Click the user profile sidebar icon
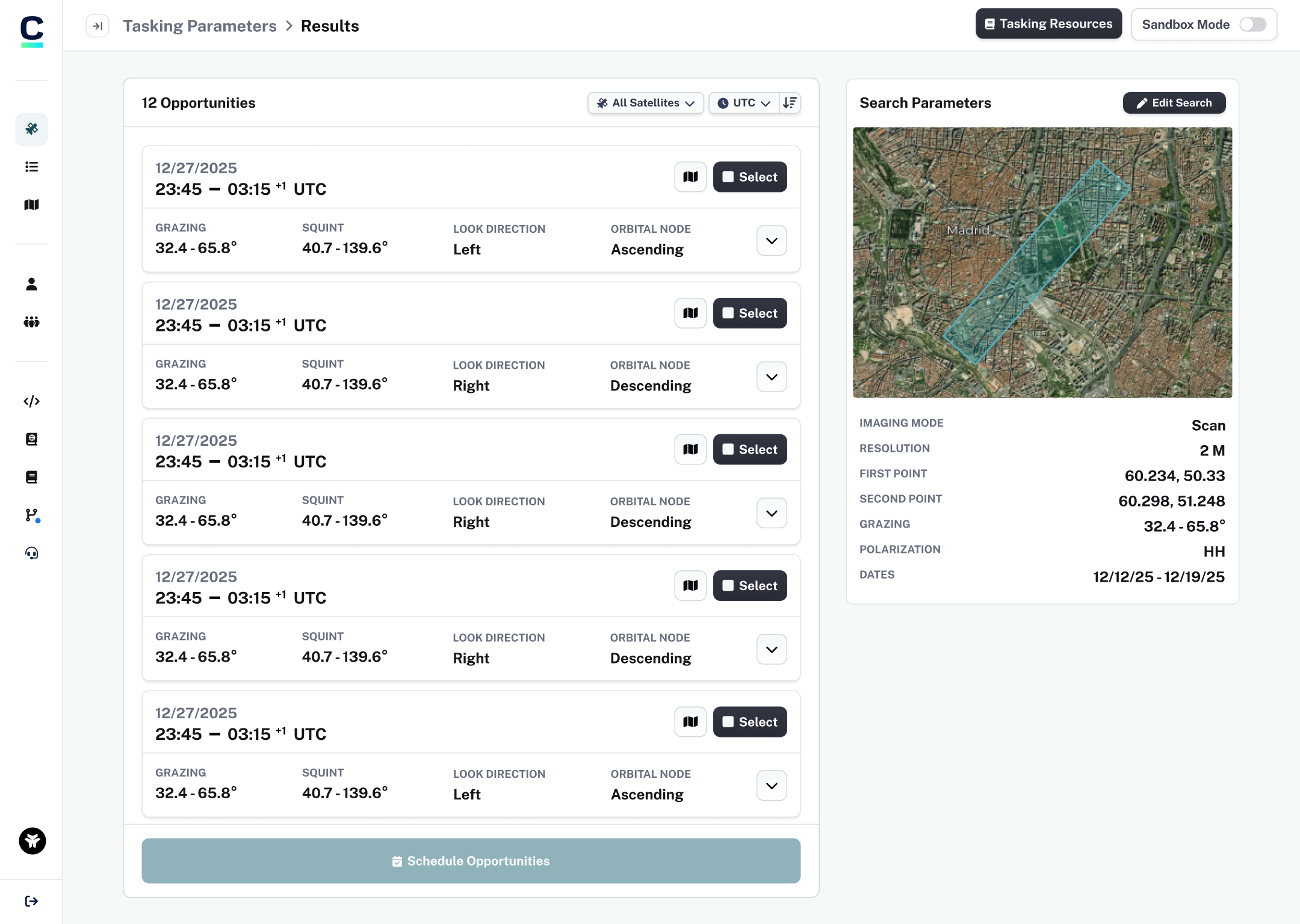The height and width of the screenshot is (924, 1300). click(31, 284)
